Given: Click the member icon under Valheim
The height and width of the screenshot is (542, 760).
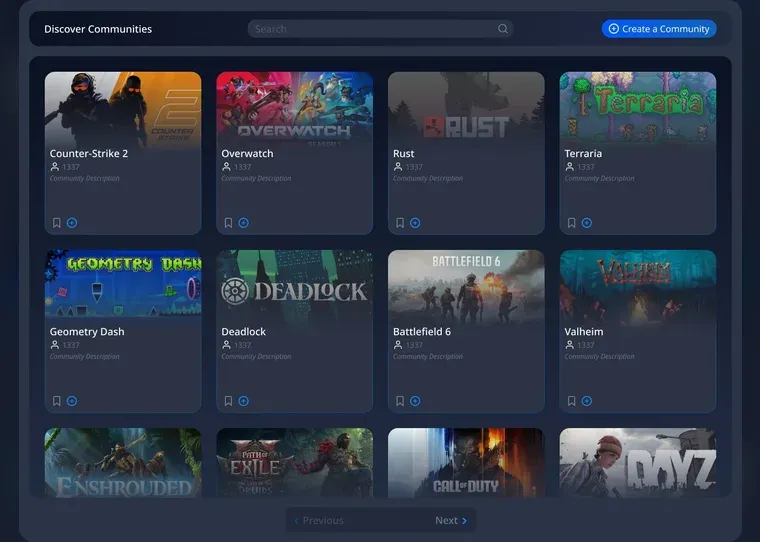Looking at the screenshot, I should (x=569, y=345).
